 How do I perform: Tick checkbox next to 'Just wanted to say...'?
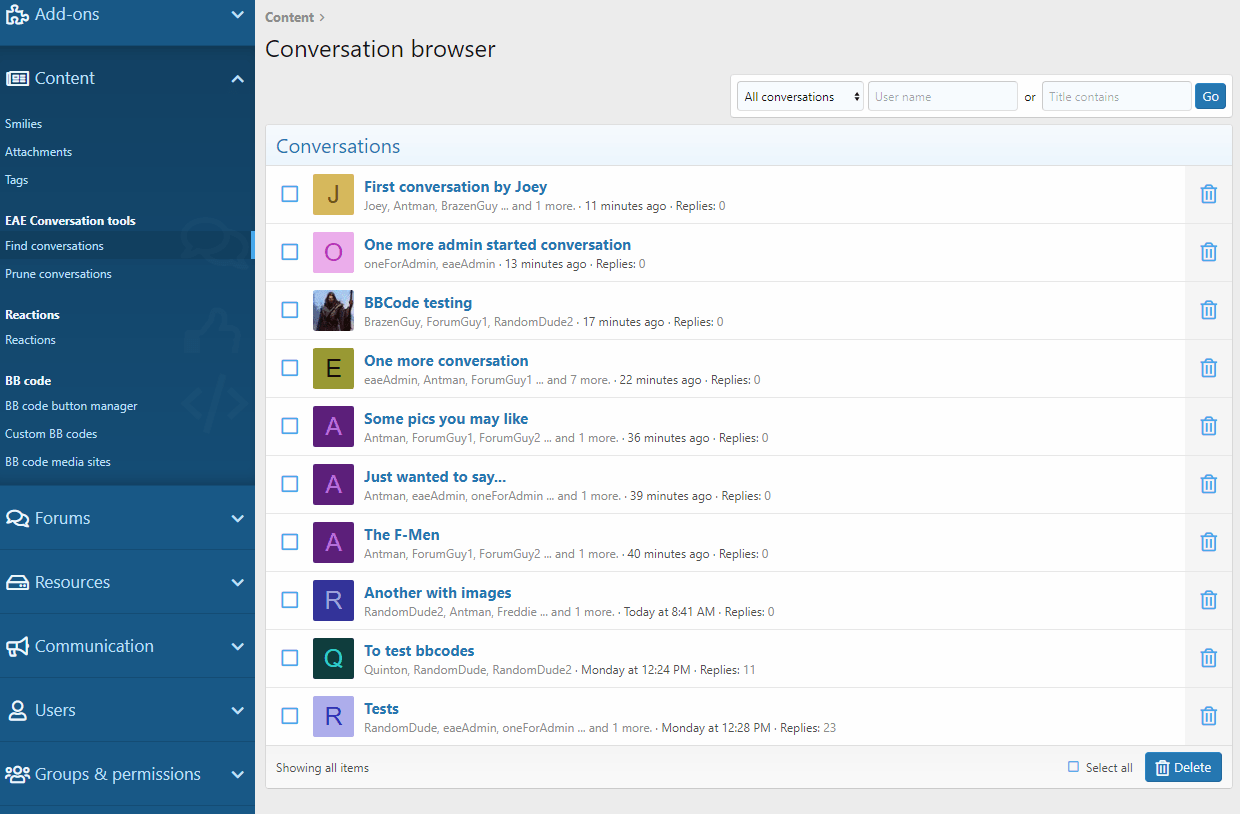pyautogui.click(x=290, y=484)
